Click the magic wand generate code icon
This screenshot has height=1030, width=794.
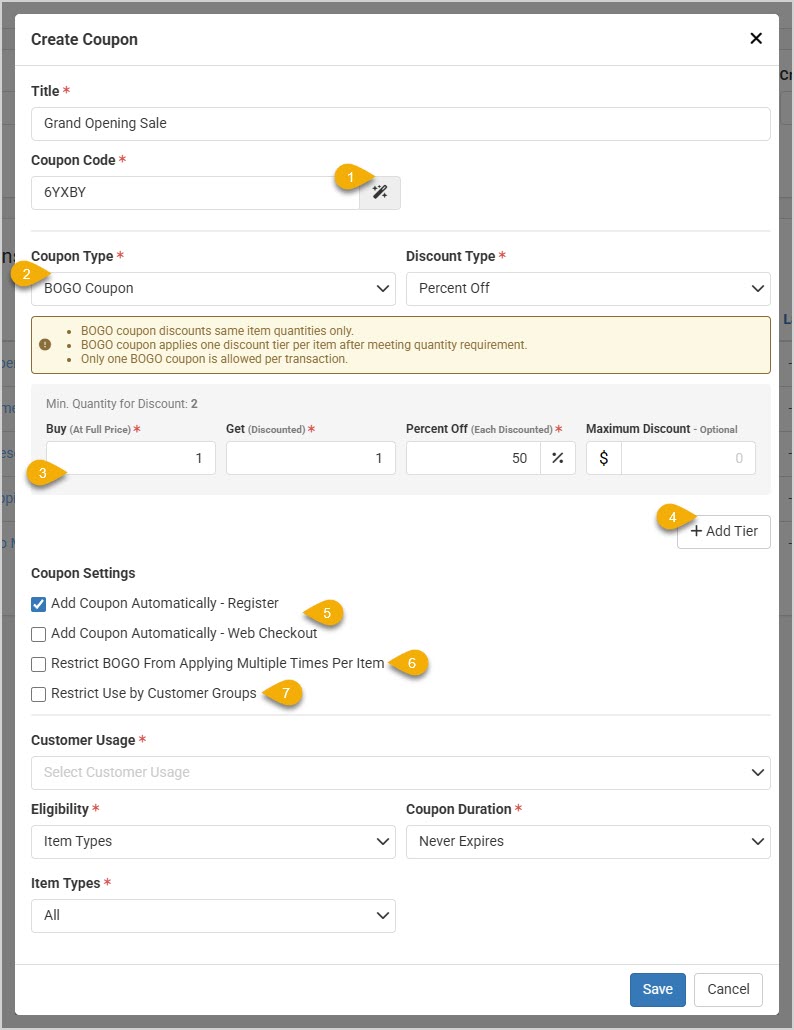pos(380,193)
